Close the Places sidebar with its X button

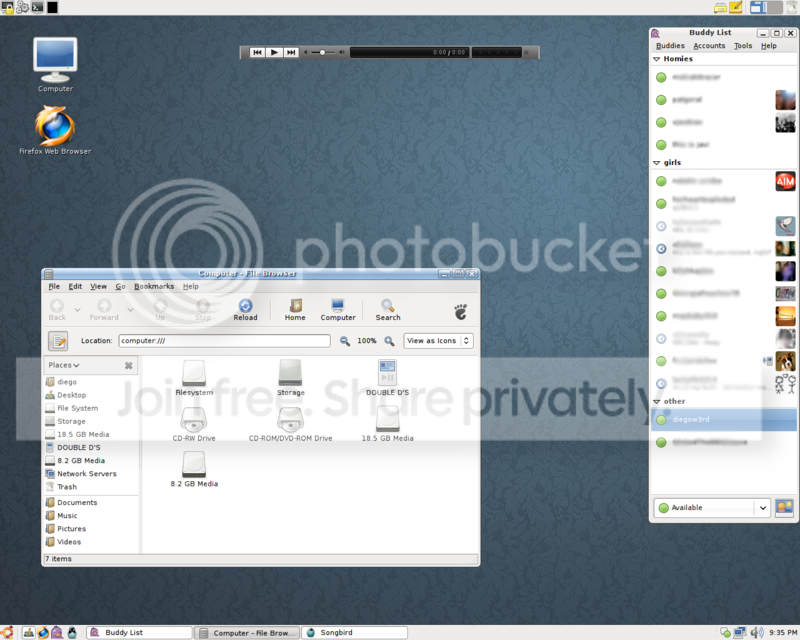(x=128, y=365)
